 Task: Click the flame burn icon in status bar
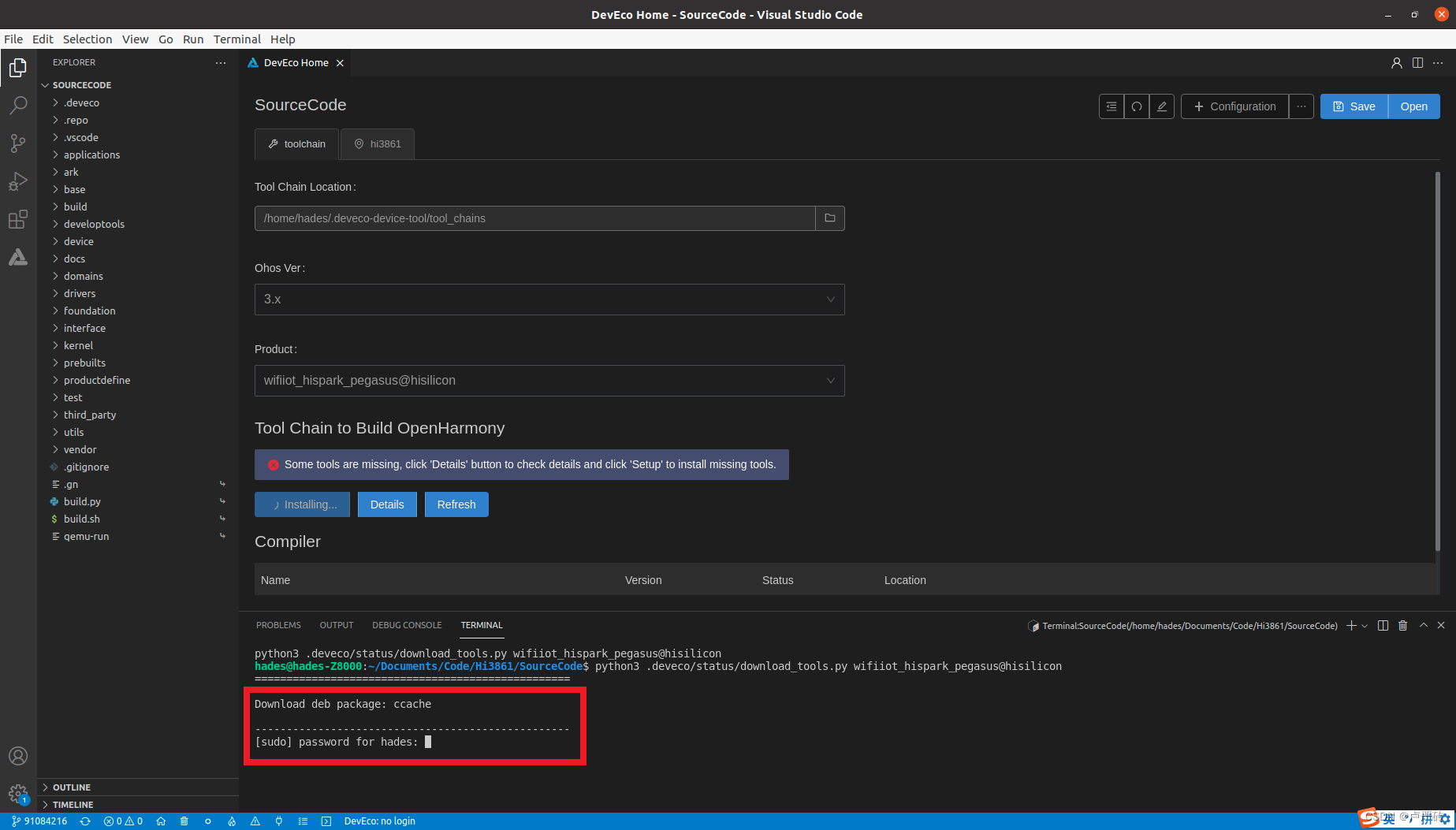pyautogui.click(x=232, y=821)
